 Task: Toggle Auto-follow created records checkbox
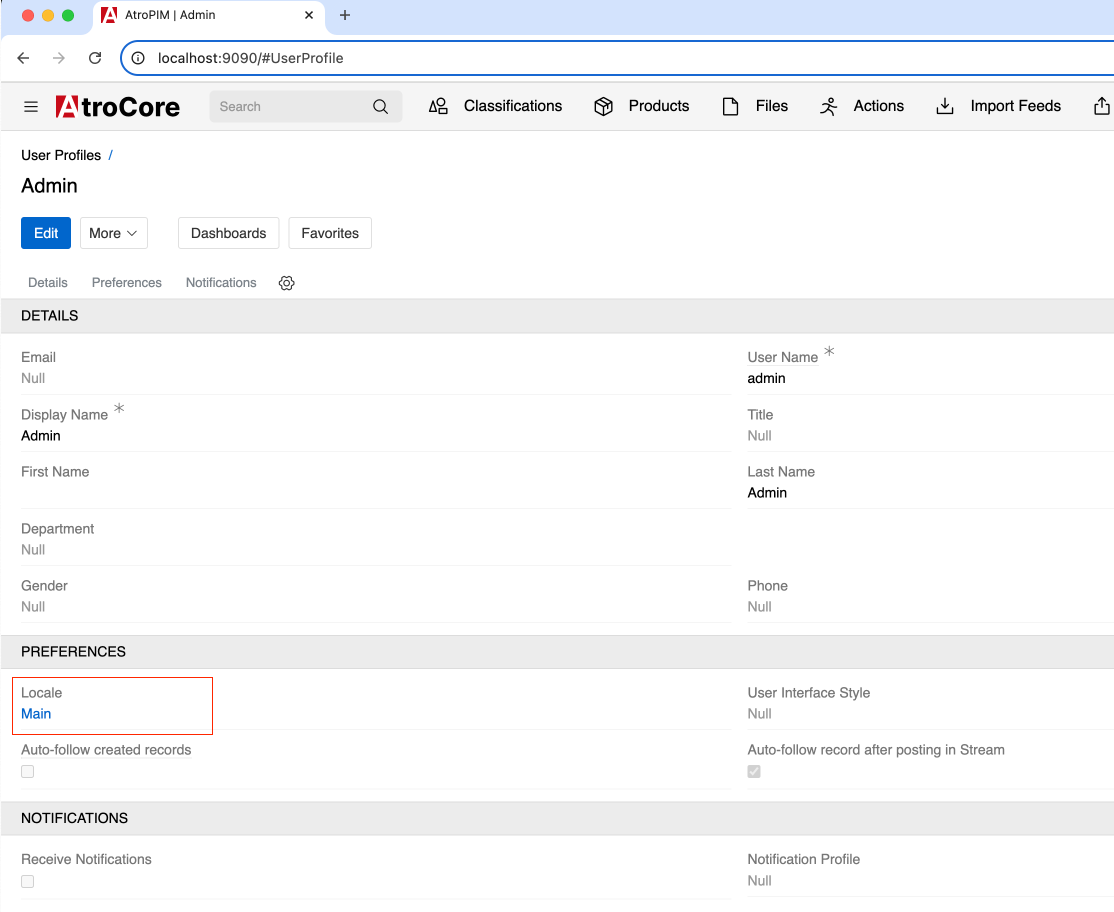[x=28, y=771]
